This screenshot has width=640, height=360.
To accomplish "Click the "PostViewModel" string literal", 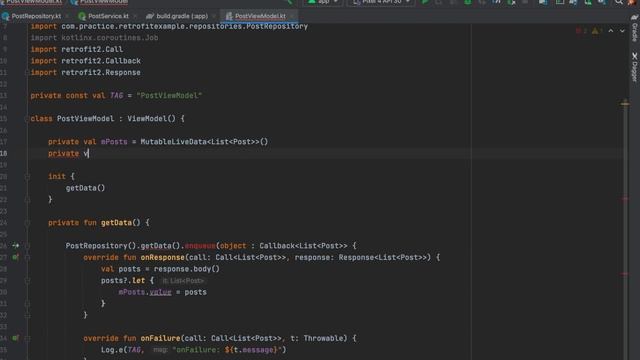I will (x=169, y=96).
